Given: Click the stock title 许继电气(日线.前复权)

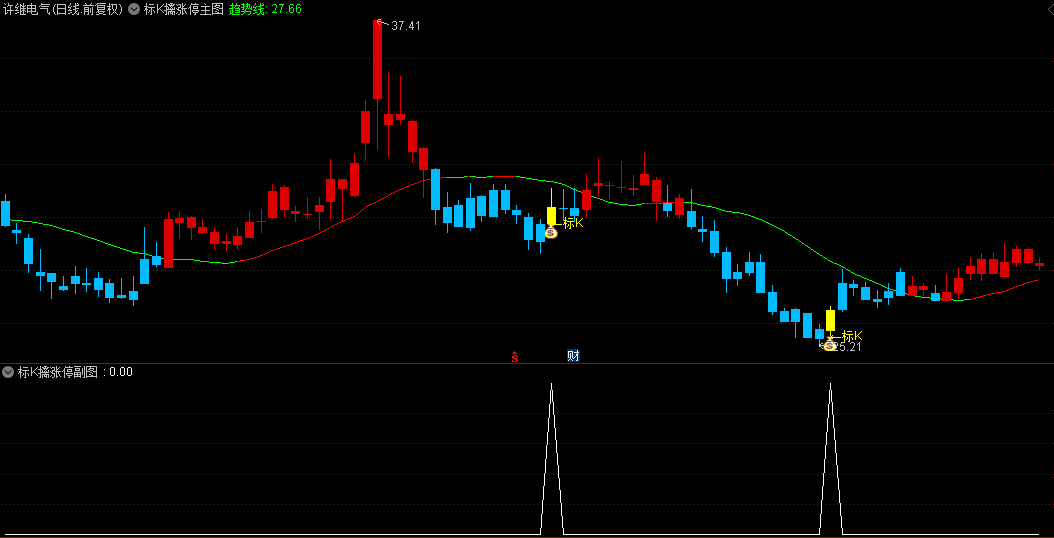Looking at the screenshot, I should click(x=63, y=9).
